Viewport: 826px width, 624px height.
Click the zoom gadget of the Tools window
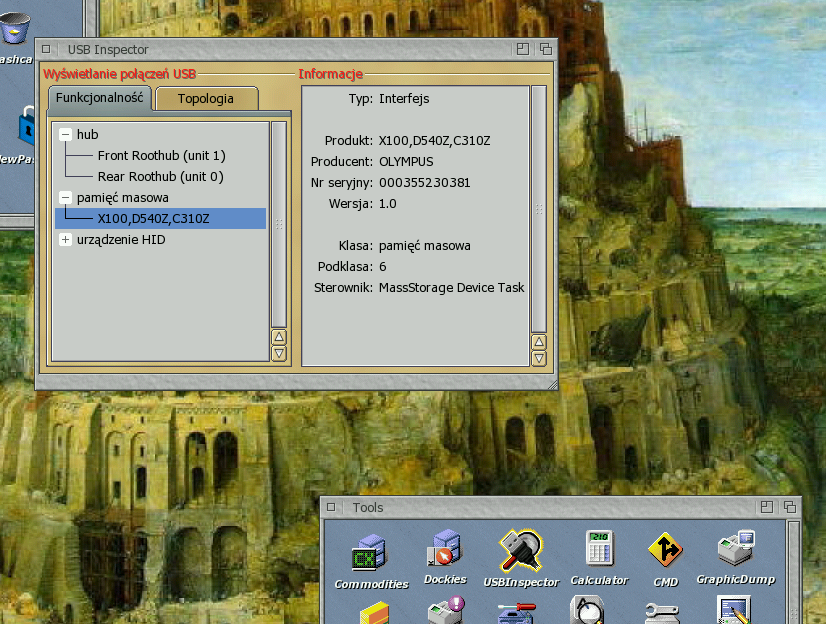point(767,507)
